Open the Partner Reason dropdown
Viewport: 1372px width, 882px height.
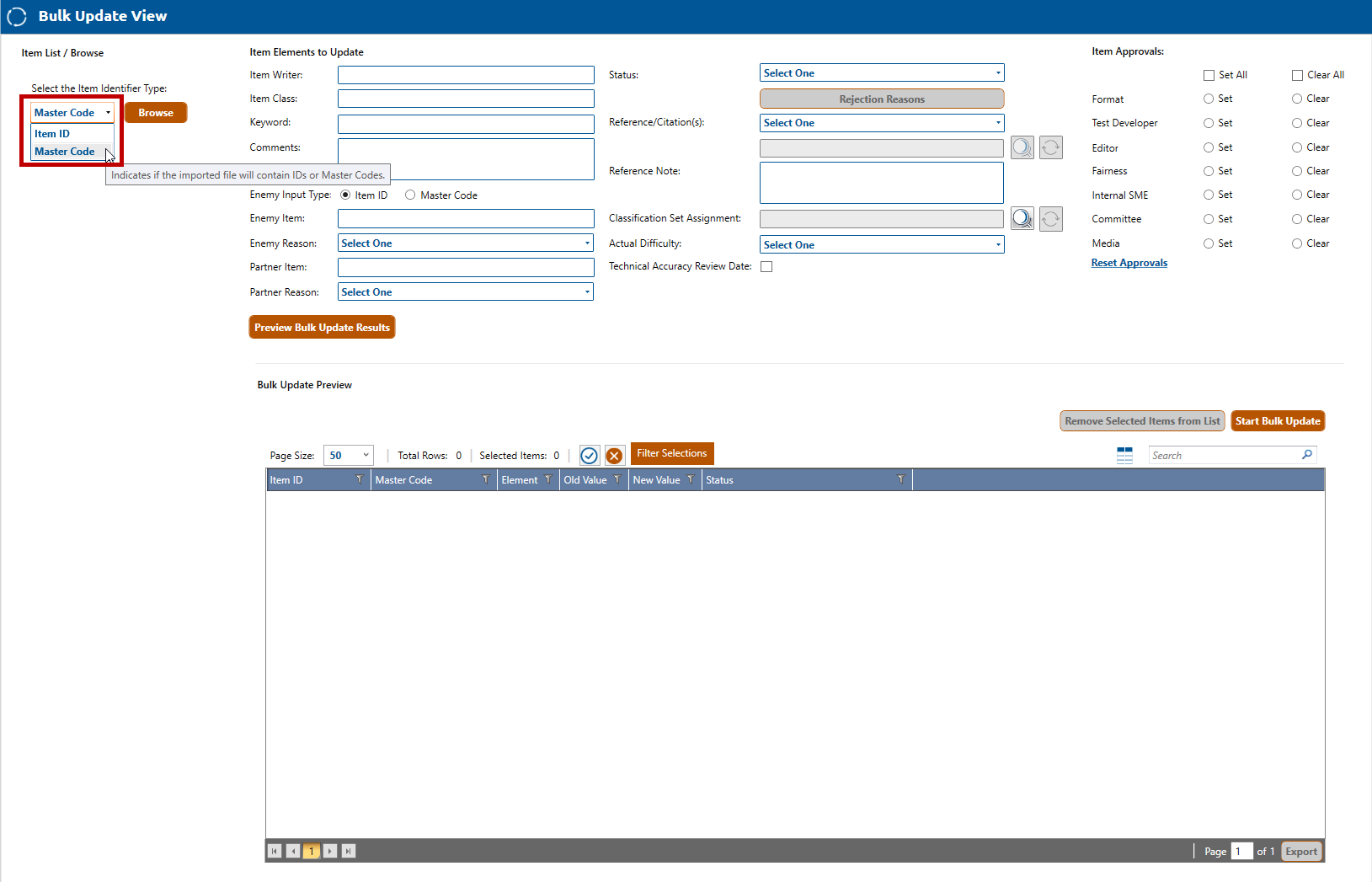(466, 292)
